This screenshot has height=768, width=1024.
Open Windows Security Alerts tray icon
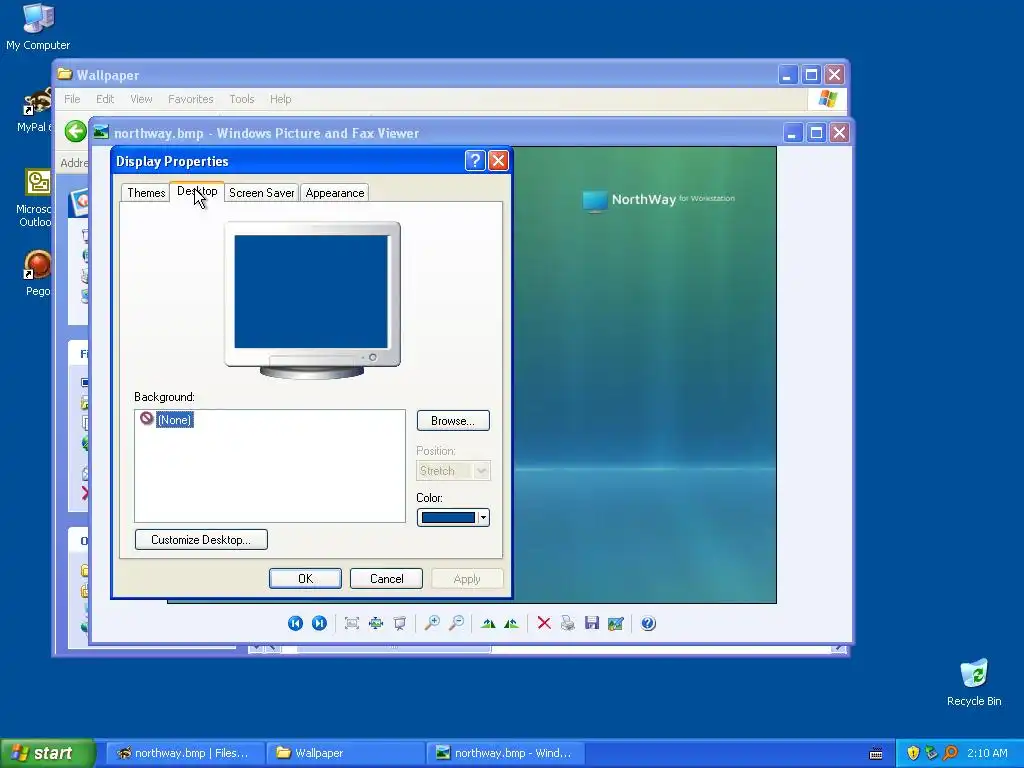[x=913, y=753]
